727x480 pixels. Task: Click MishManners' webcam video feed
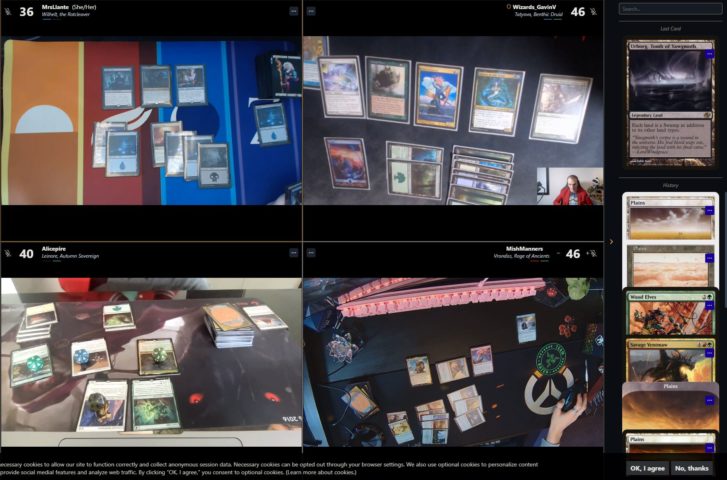(453, 362)
